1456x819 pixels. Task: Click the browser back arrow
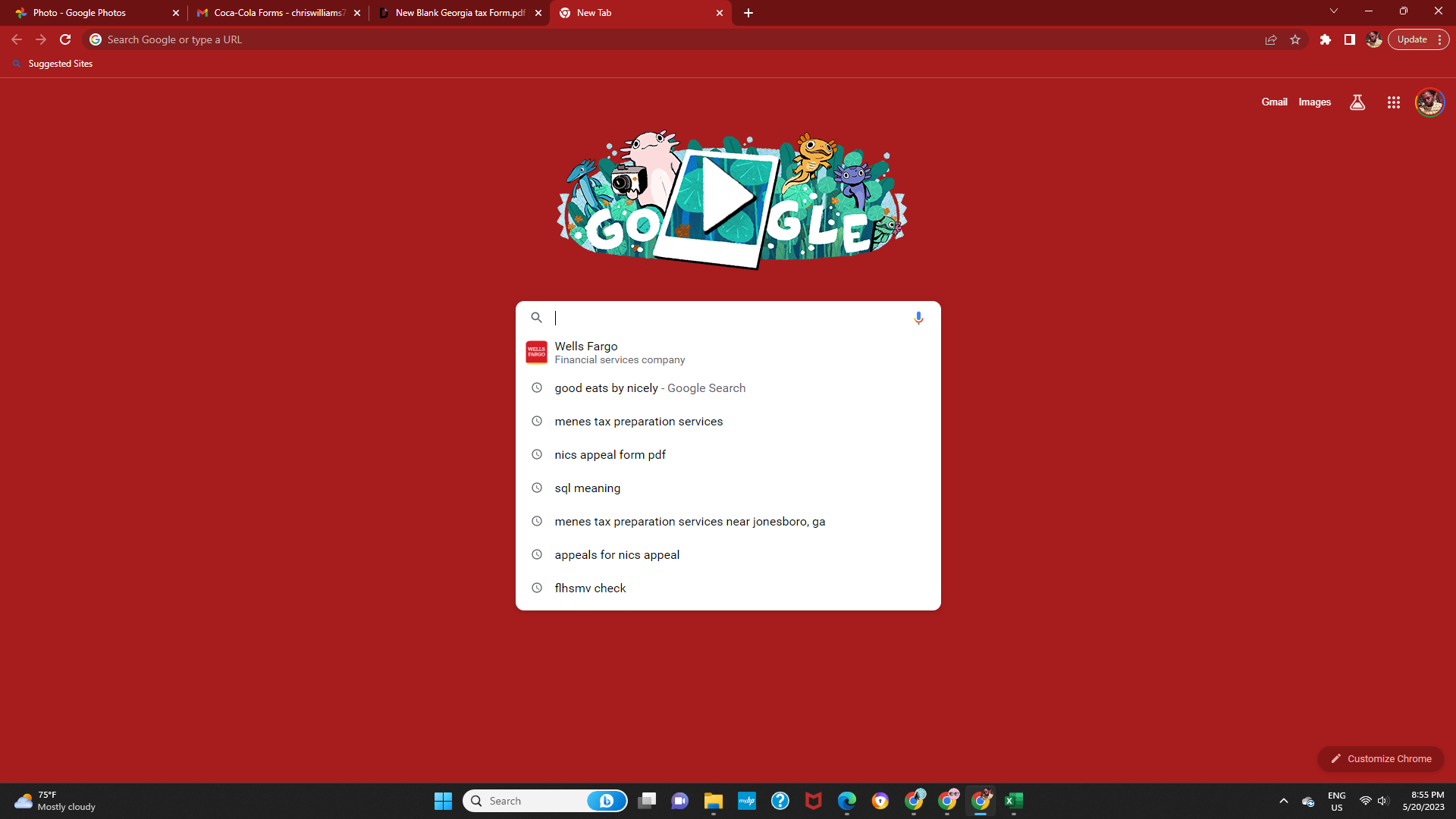(17, 39)
